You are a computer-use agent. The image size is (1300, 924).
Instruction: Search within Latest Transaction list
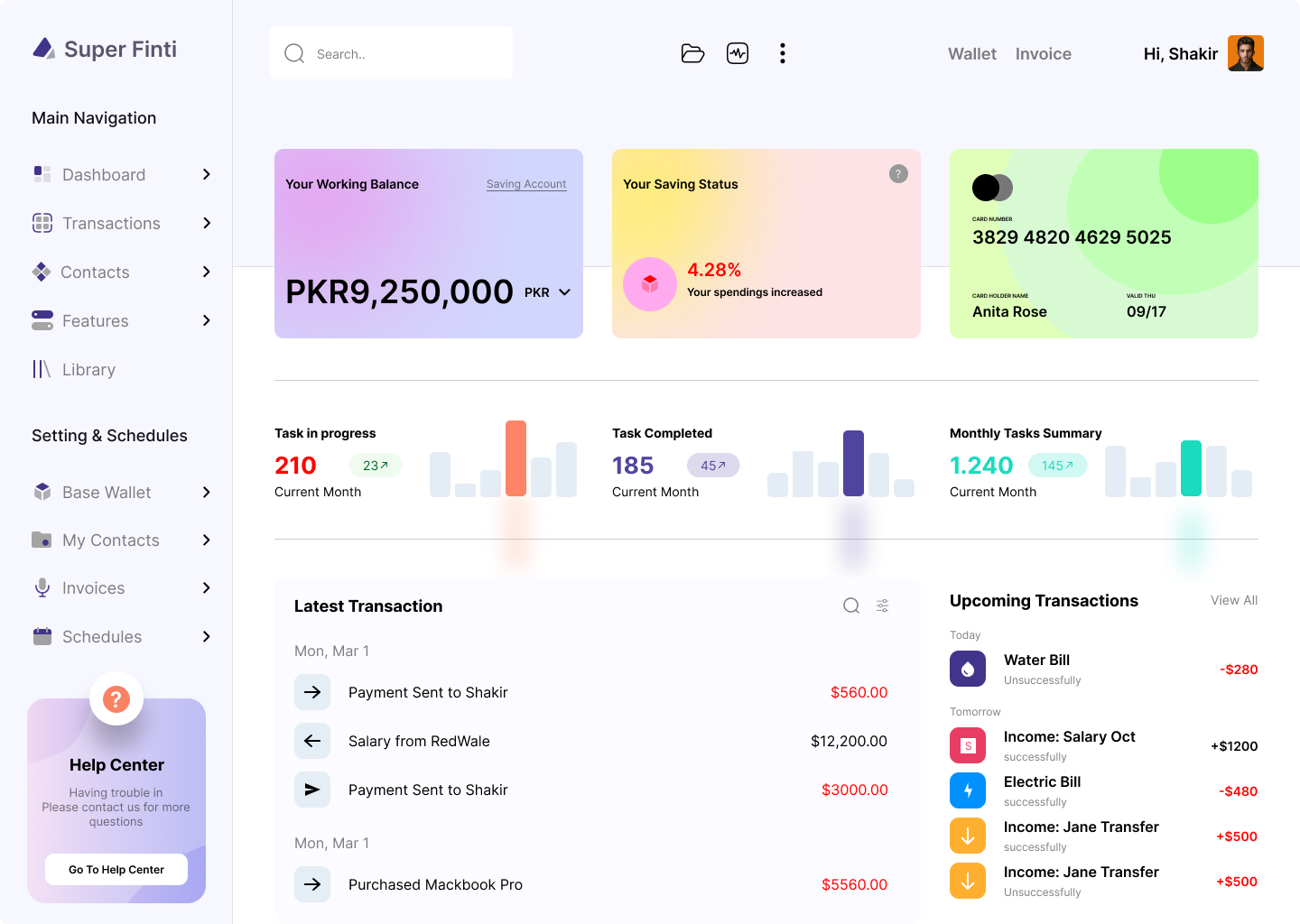click(x=850, y=606)
